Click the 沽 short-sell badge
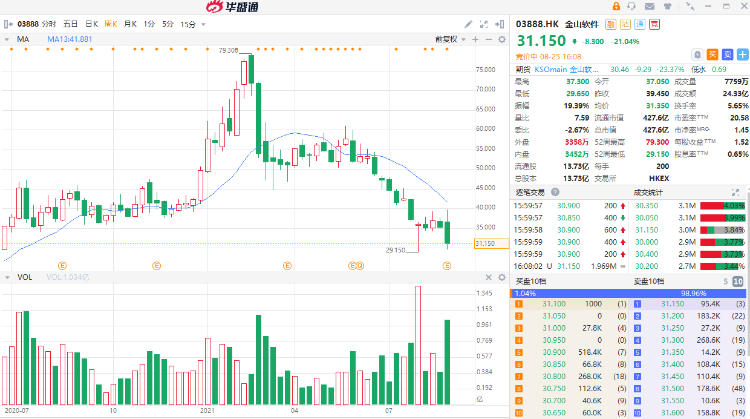 click(625, 24)
